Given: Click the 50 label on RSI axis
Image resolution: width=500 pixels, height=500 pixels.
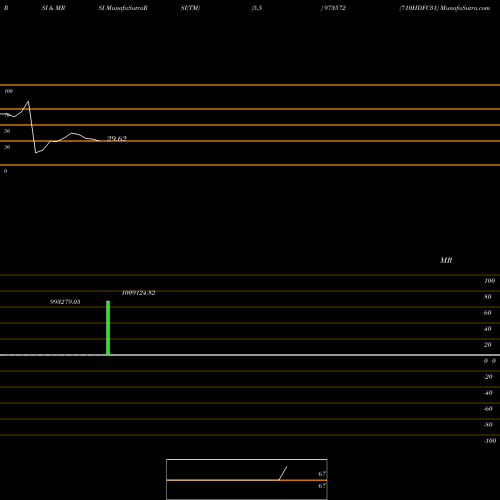Looking at the screenshot, I should pos(7,131).
